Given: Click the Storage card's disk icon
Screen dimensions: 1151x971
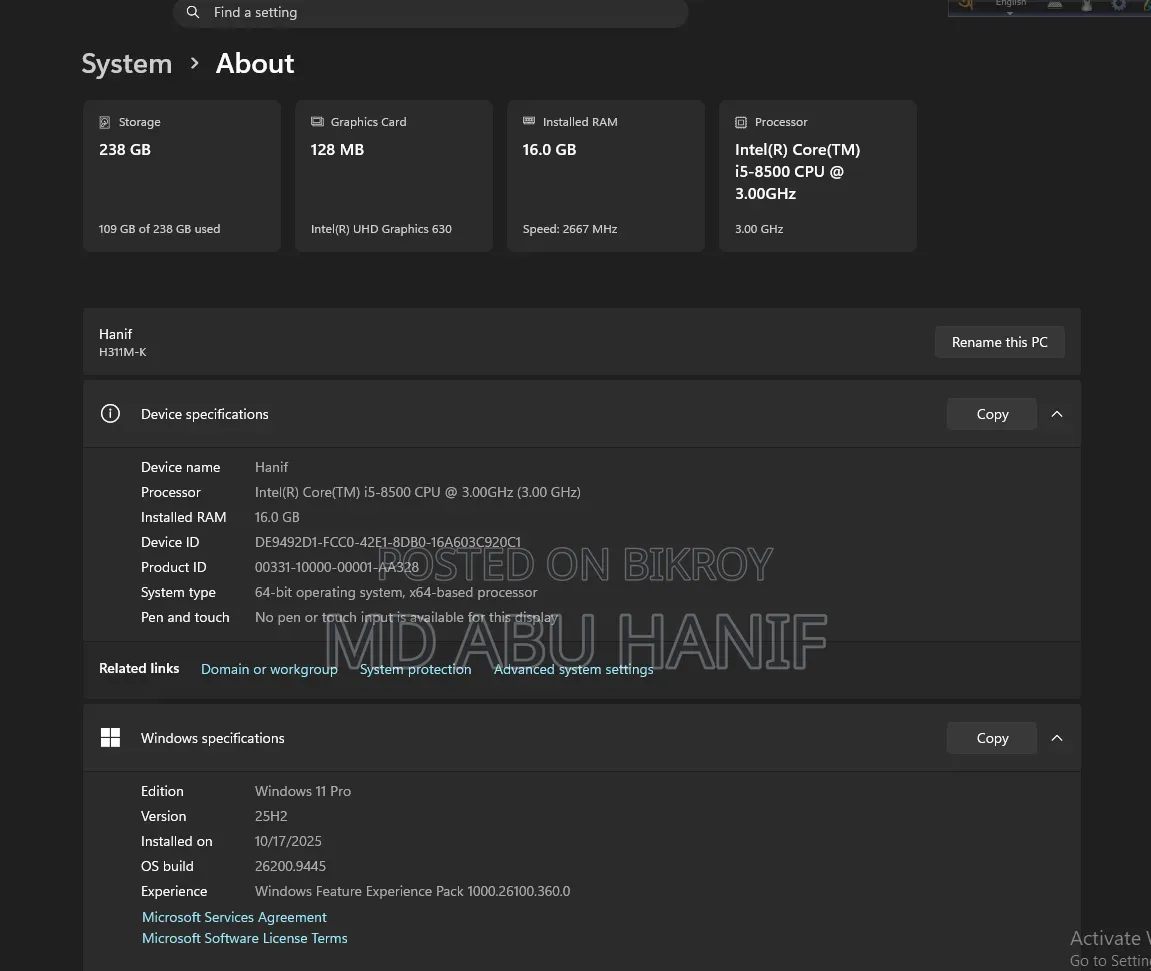Looking at the screenshot, I should click(104, 122).
